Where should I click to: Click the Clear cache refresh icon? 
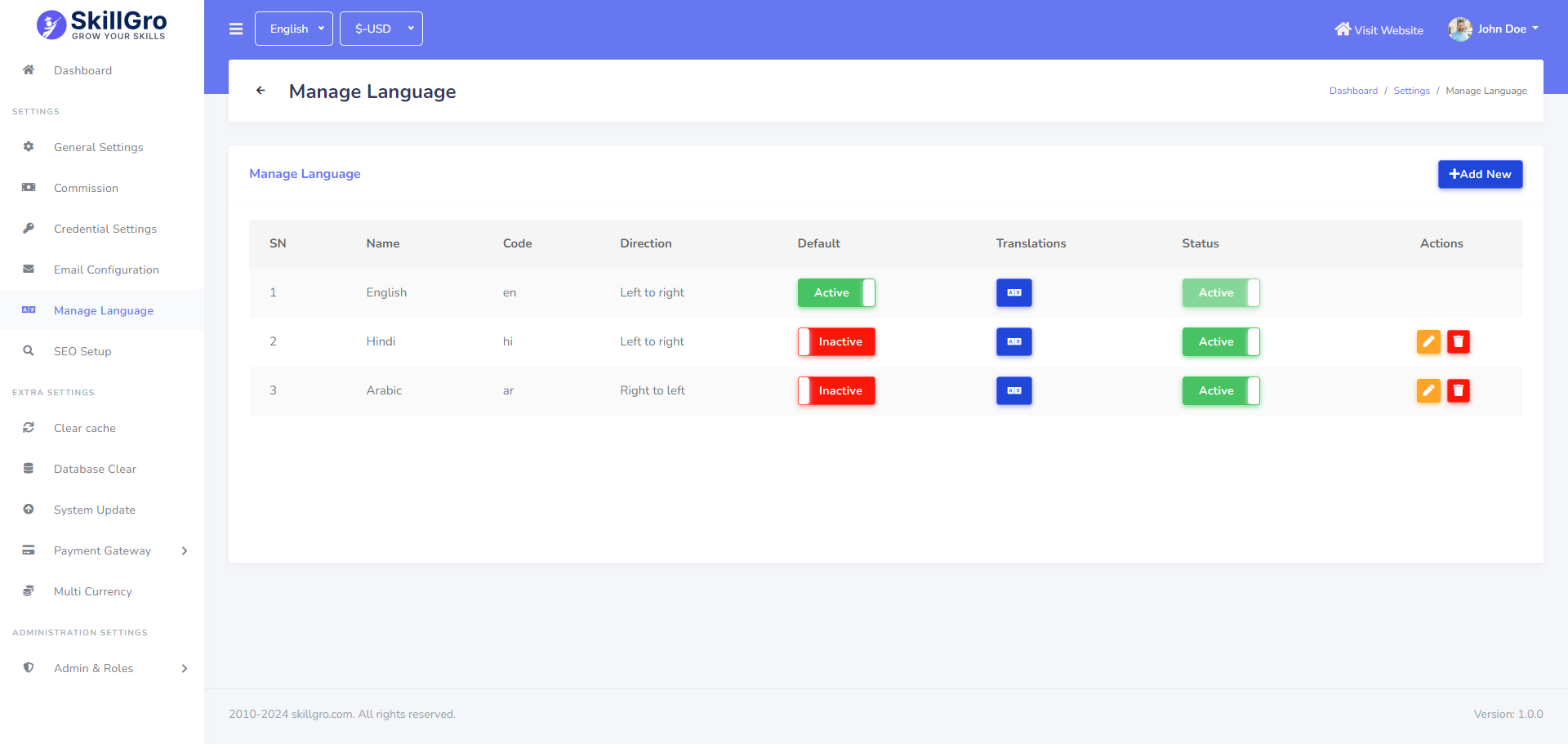(29, 427)
